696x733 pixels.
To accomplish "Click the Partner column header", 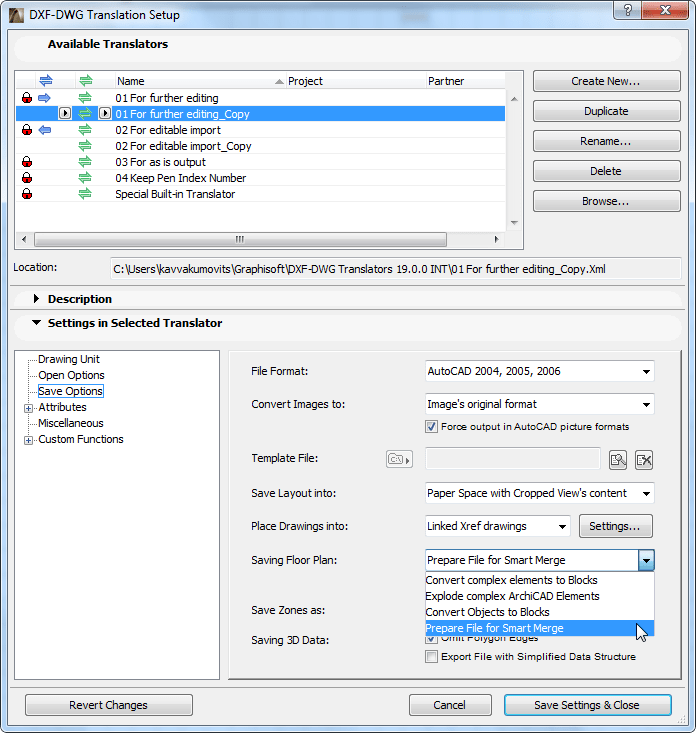I will click(466, 81).
